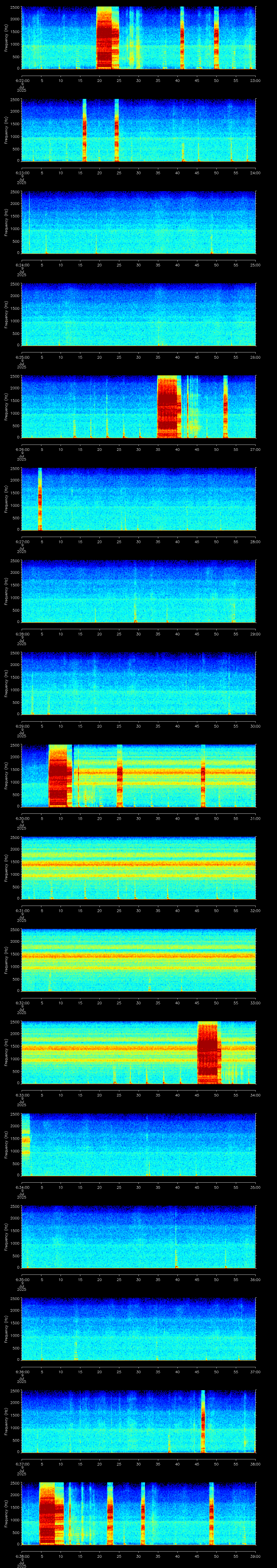The height and width of the screenshot is (1568, 277).
Task: Click the spectrogram starting at 6:22:00
Action: pos(138,38)
